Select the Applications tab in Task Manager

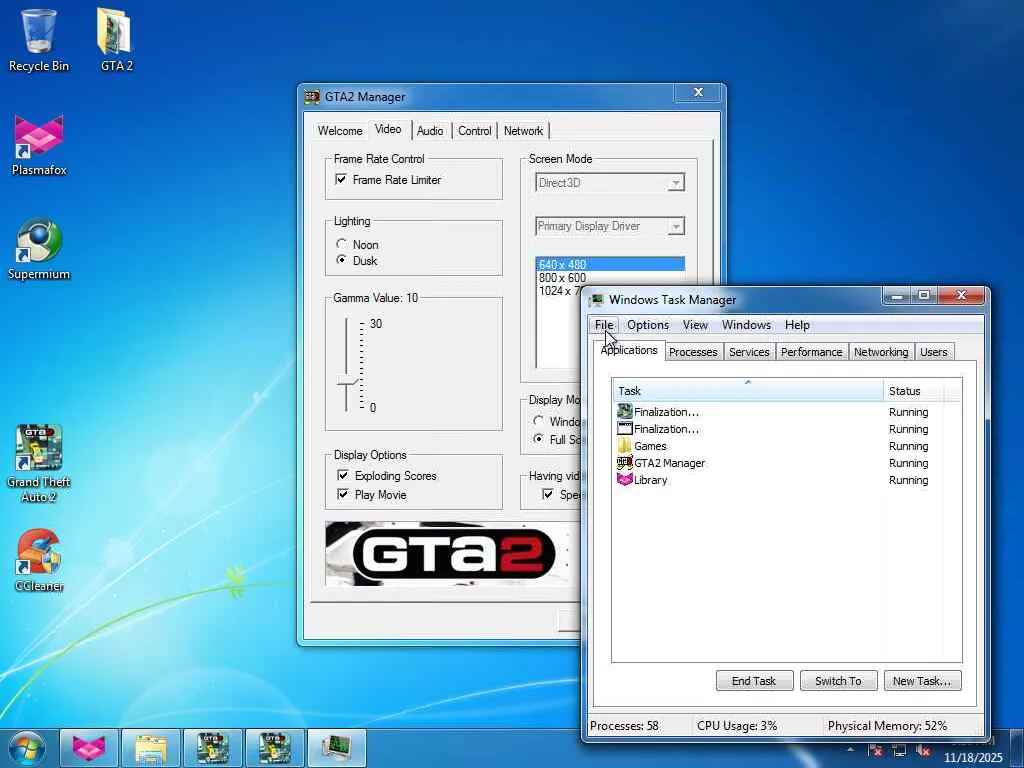pyautogui.click(x=629, y=351)
